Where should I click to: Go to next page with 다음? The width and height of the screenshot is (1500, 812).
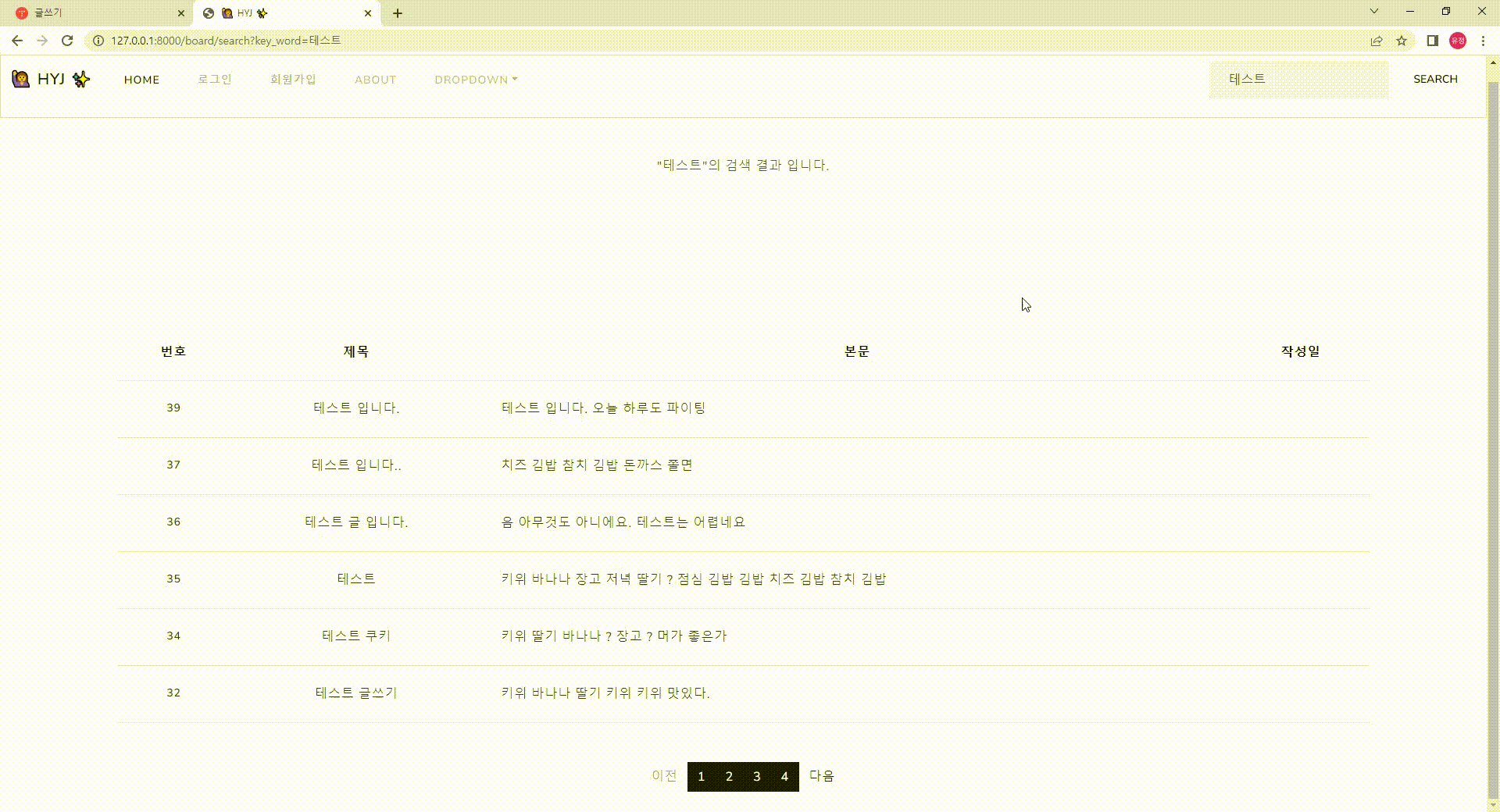pos(822,776)
